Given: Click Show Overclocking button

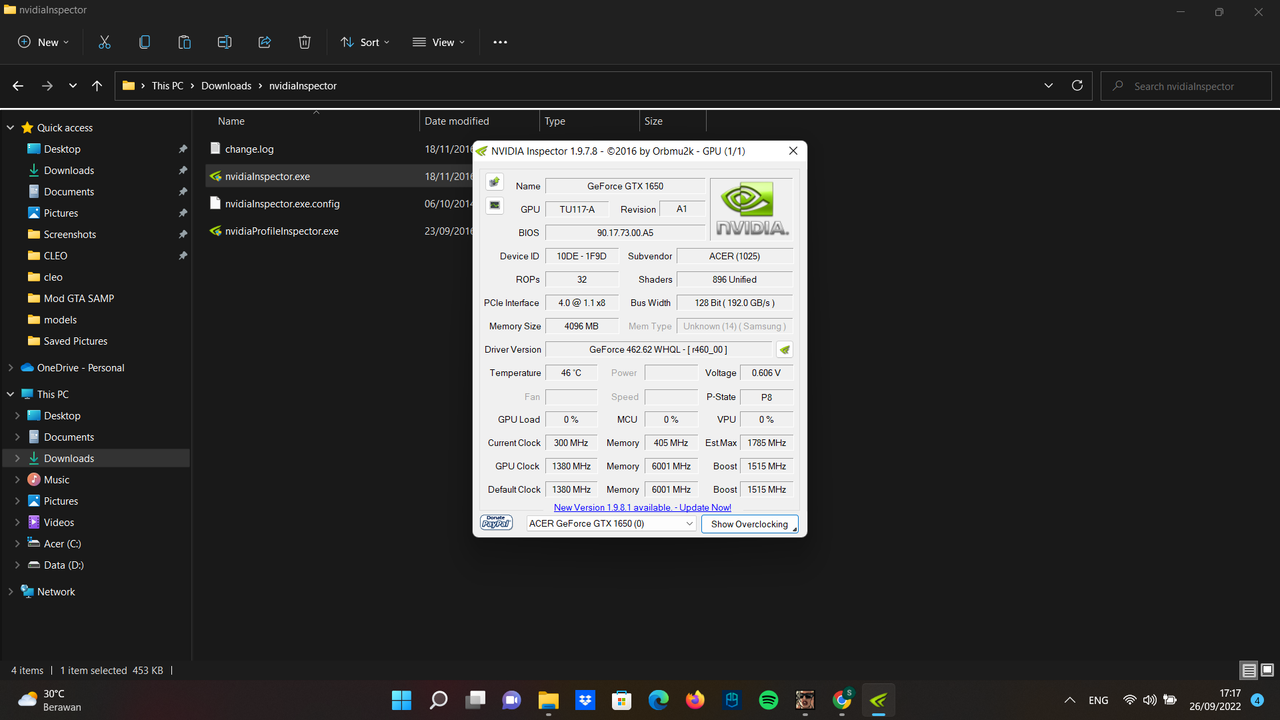Looking at the screenshot, I should tap(749, 524).
